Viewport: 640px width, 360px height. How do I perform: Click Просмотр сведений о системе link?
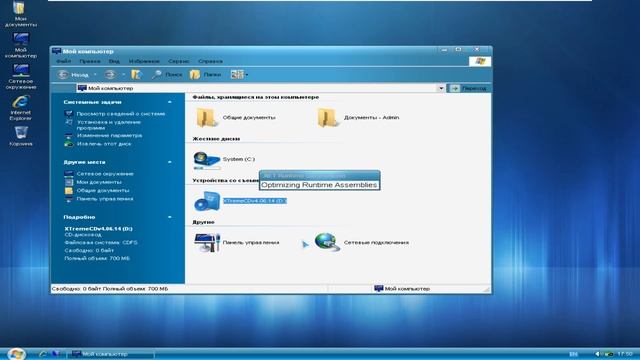[x=121, y=114]
